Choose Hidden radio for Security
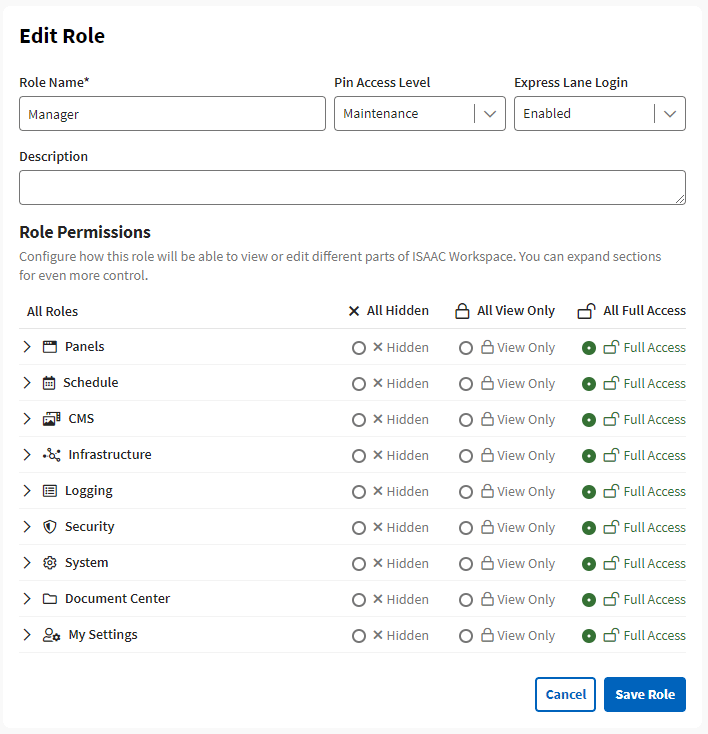The height and width of the screenshot is (734, 708). click(x=359, y=528)
